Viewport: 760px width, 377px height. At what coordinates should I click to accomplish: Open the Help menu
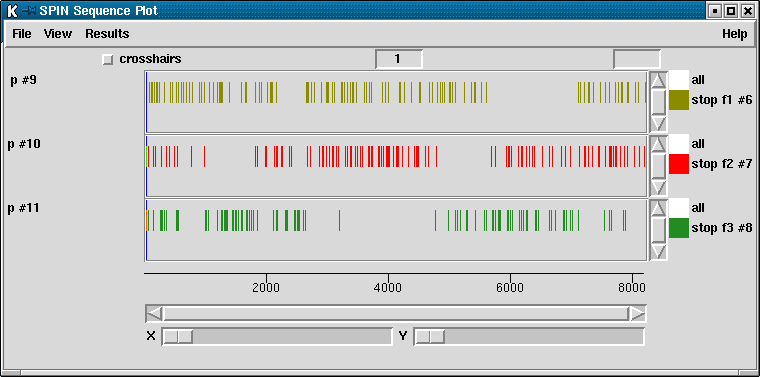[x=734, y=34]
